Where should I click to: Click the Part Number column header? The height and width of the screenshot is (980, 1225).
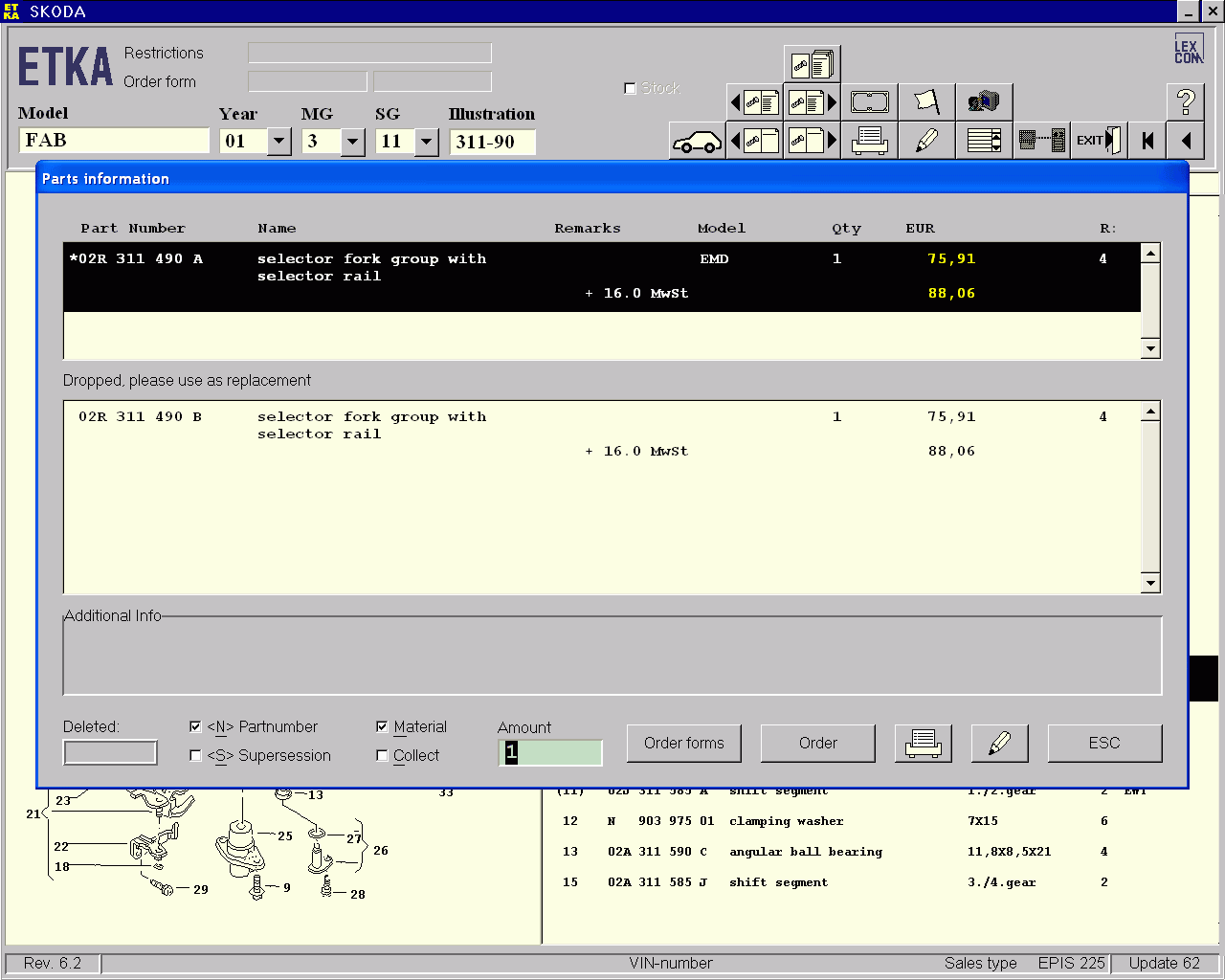point(133,229)
